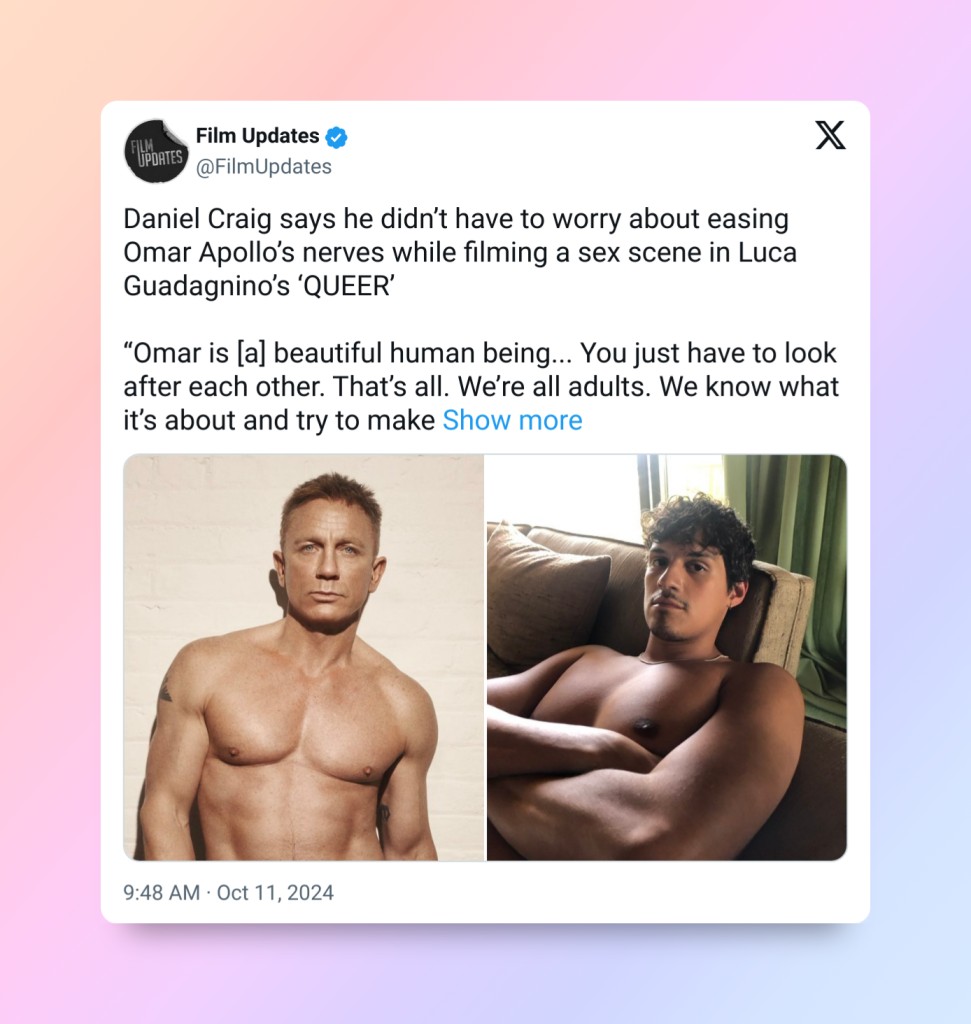This screenshot has height=1024, width=971.
Task: Click the word 'QUEER' in the tweet
Action: pyautogui.click(x=347, y=286)
